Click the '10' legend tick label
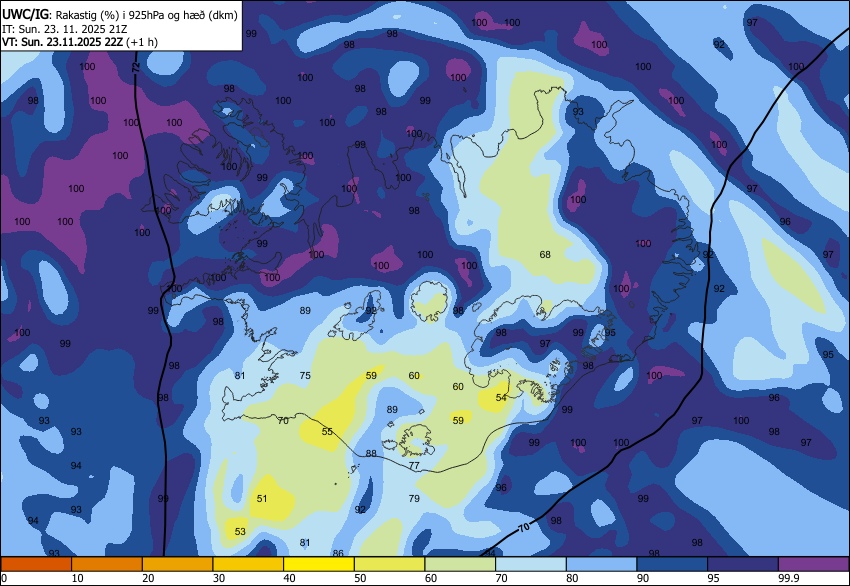Image resolution: width=850 pixels, height=586 pixels. (x=78, y=578)
